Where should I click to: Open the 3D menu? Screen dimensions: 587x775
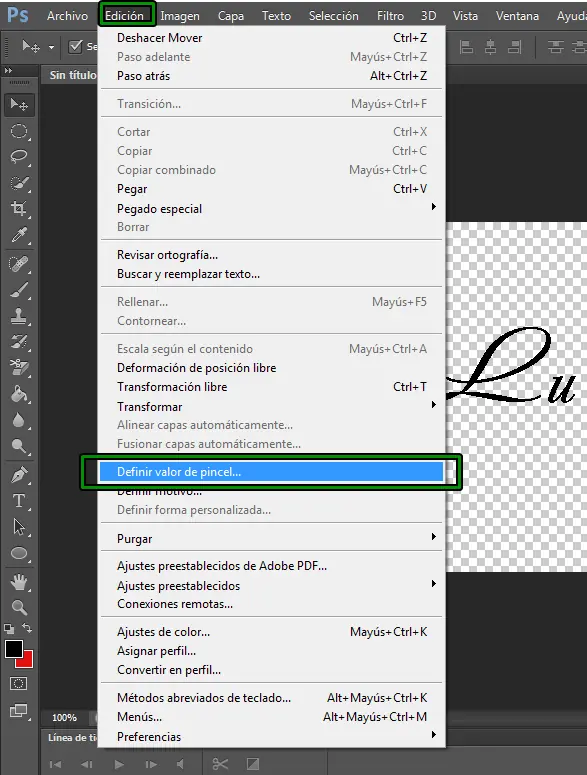pos(428,16)
